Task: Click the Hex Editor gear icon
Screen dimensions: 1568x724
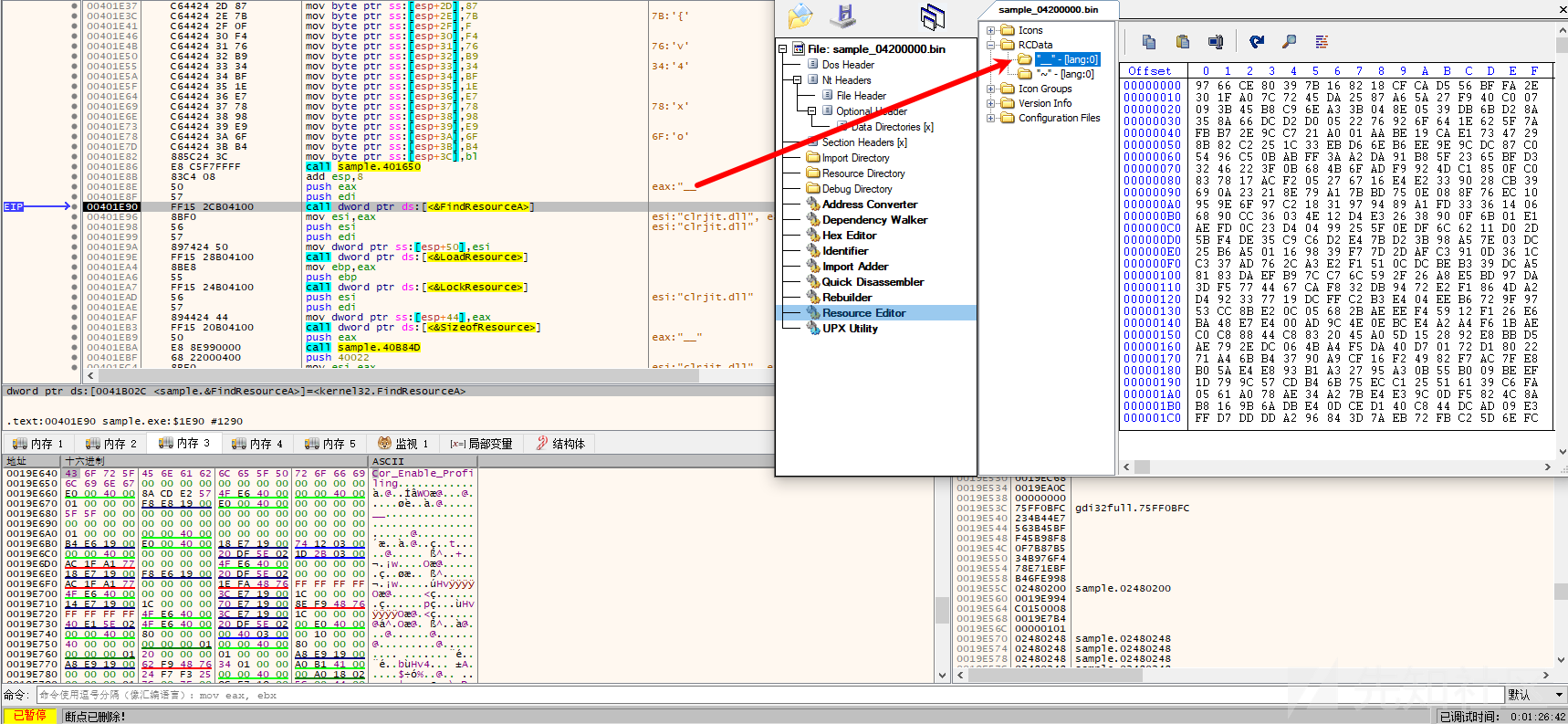Action: pos(813,236)
